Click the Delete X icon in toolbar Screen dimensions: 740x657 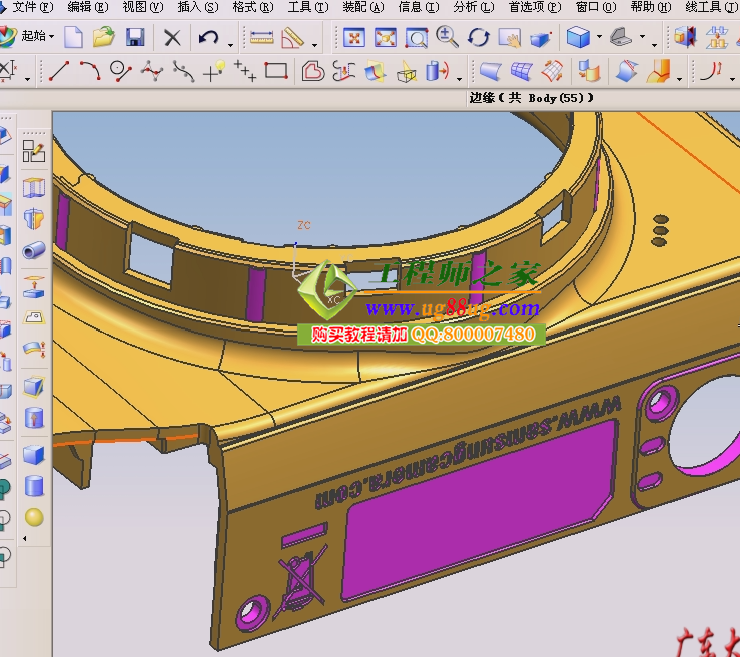pos(172,38)
